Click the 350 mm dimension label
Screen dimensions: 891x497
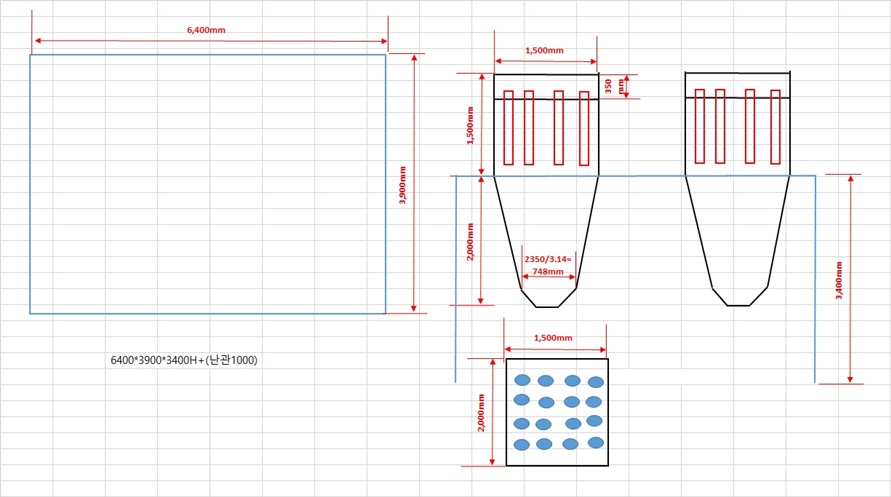pyautogui.click(x=613, y=87)
